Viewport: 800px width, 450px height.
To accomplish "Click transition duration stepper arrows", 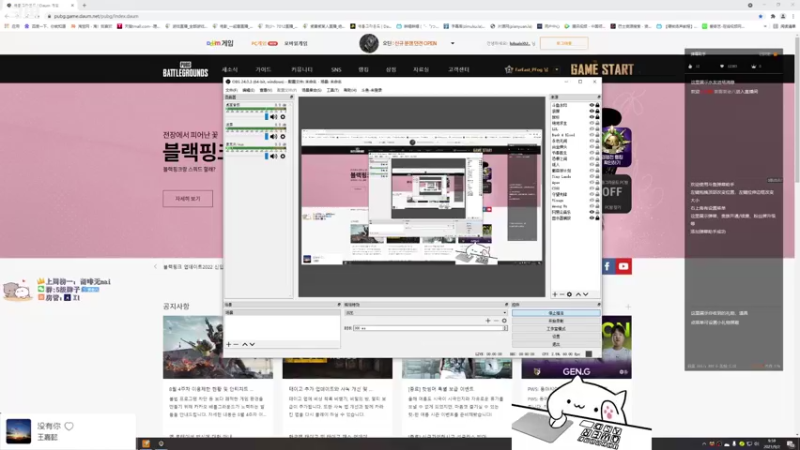I will point(505,328).
